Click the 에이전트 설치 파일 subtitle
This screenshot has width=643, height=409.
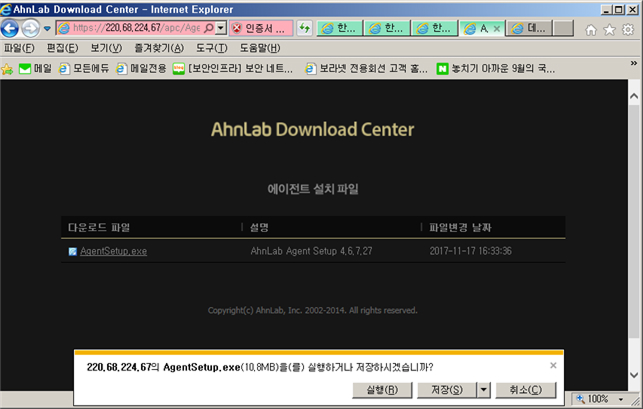pos(313,189)
